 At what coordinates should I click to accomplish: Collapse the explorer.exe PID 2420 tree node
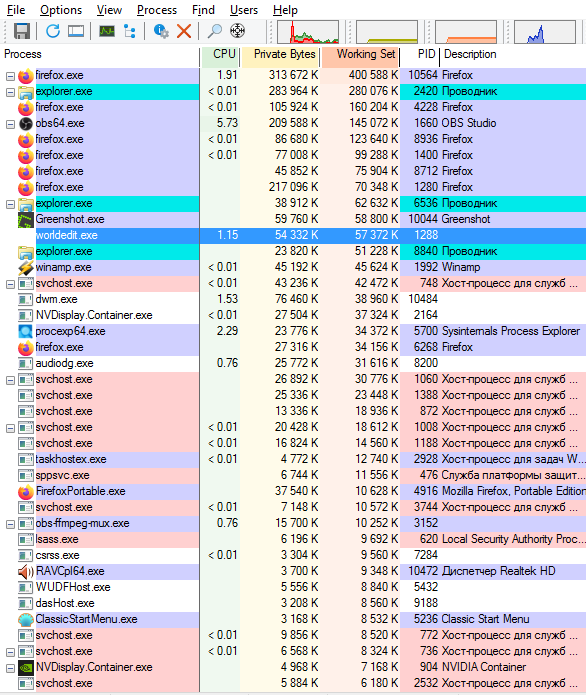10,93
